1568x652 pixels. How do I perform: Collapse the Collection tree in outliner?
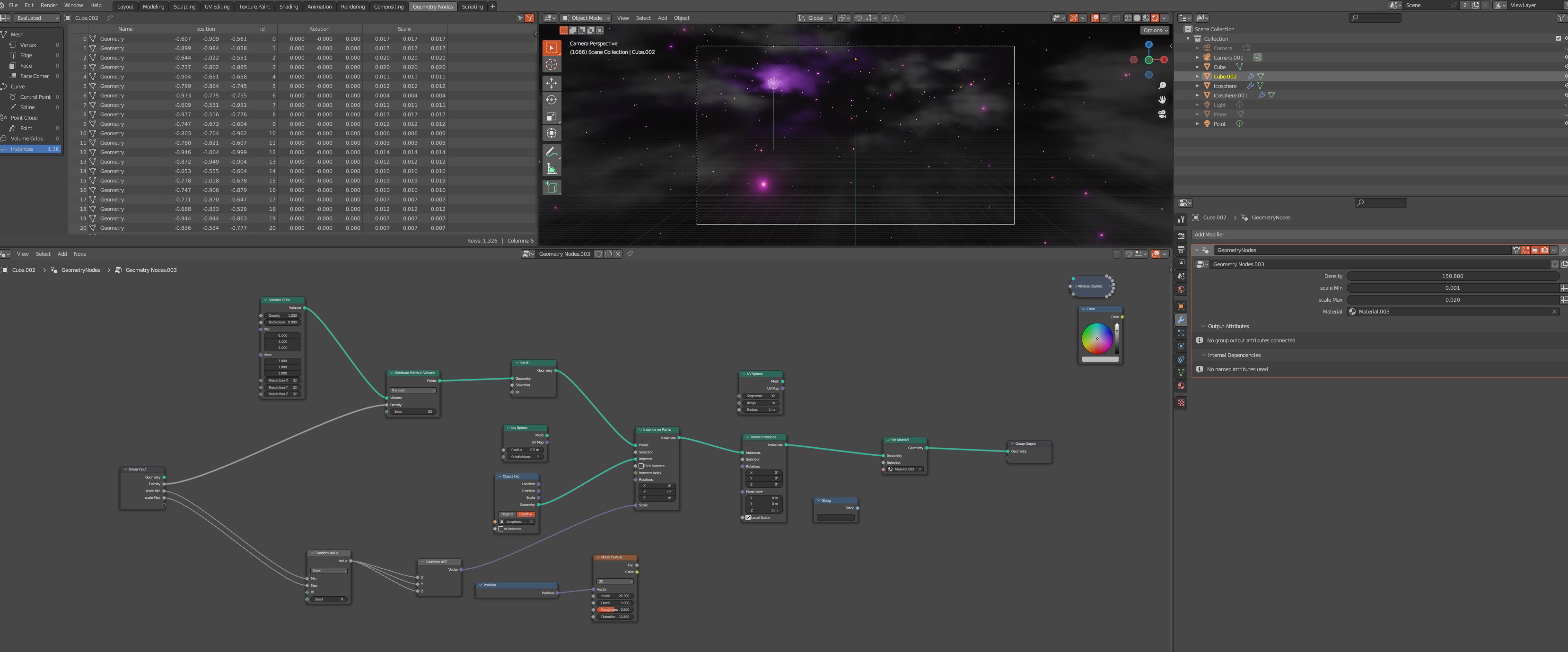tap(1188, 38)
